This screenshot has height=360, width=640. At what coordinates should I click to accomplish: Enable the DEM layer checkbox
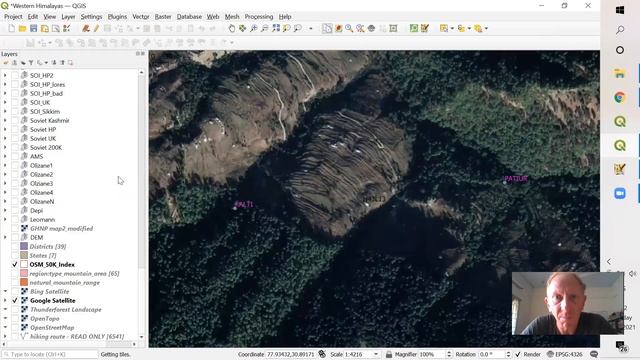pos(15,238)
